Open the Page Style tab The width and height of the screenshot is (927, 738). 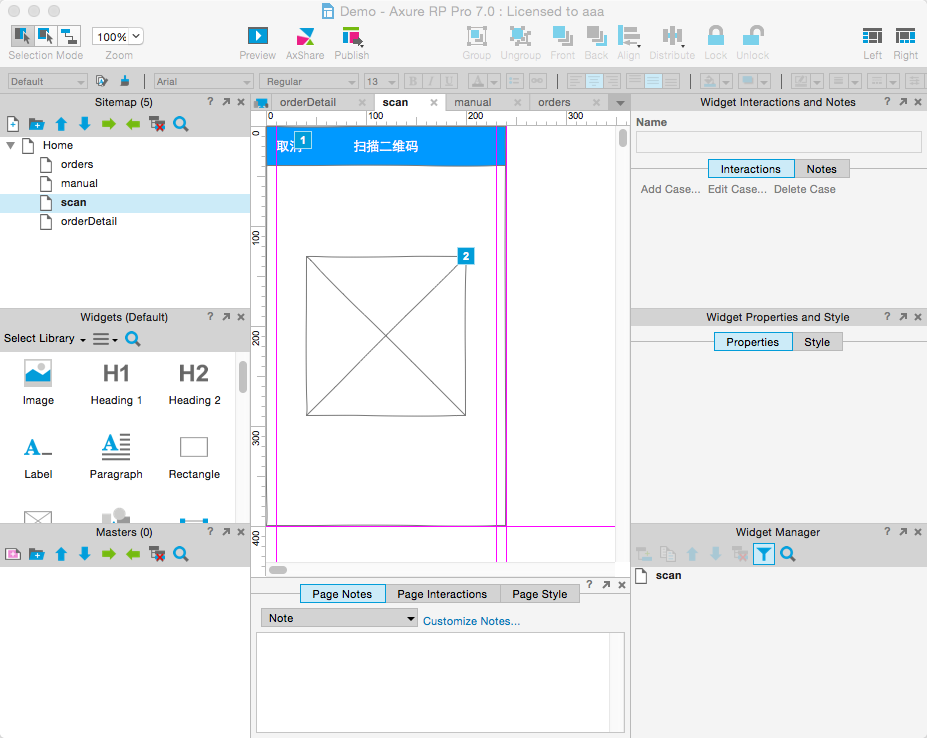click(540, 594)
